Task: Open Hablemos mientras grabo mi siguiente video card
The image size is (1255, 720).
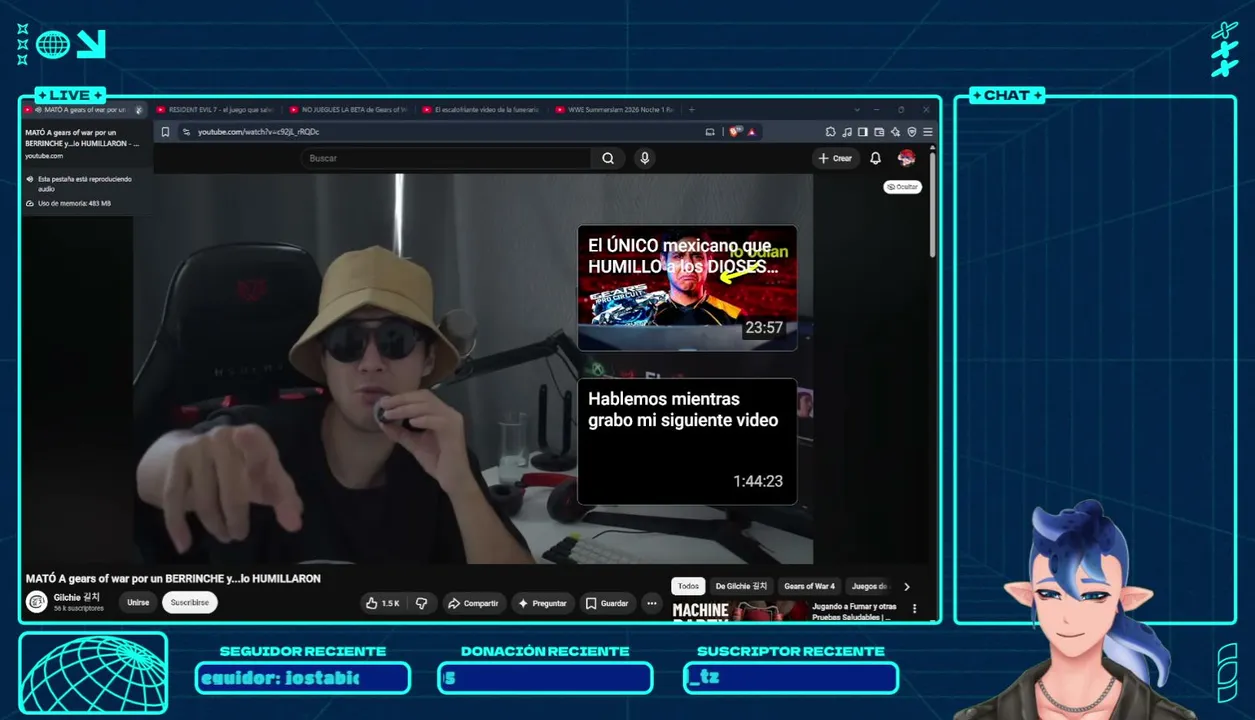Action: 687,441
